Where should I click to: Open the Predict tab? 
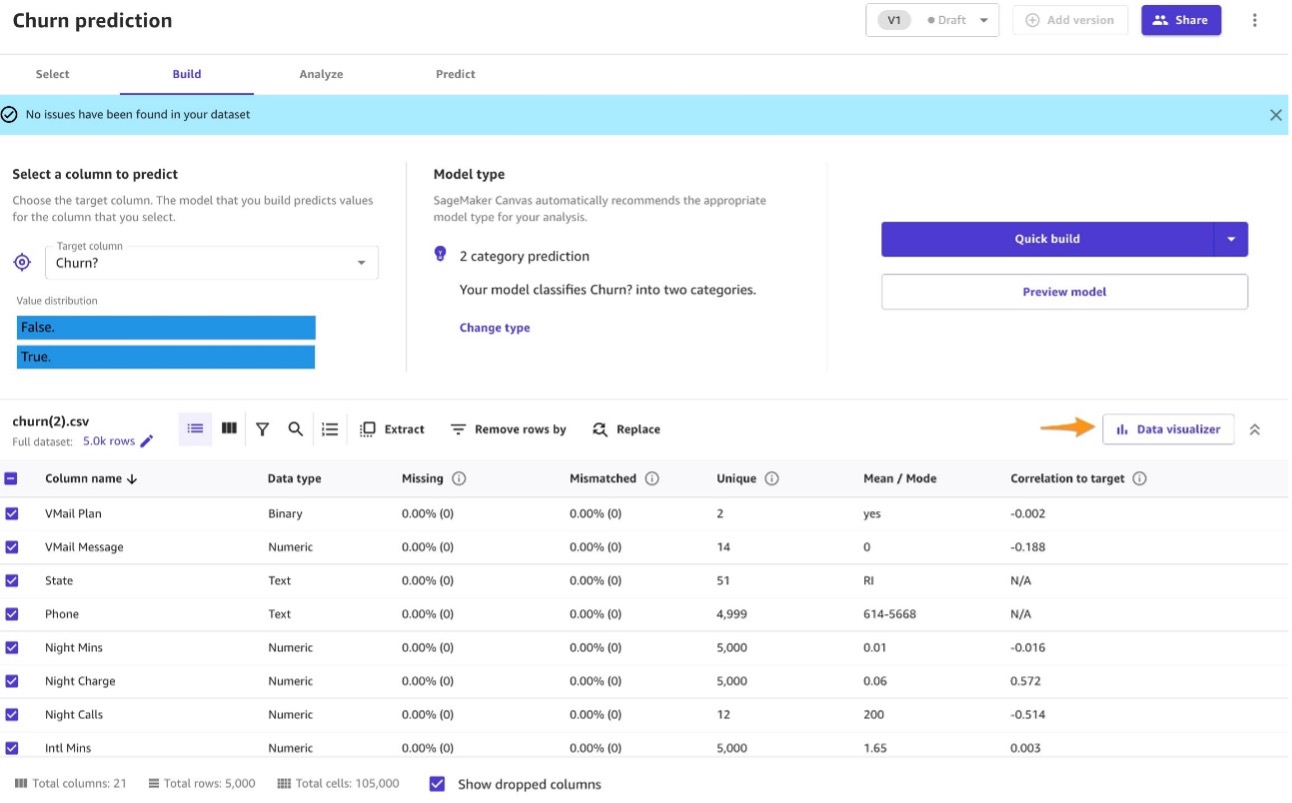[456, 74]
